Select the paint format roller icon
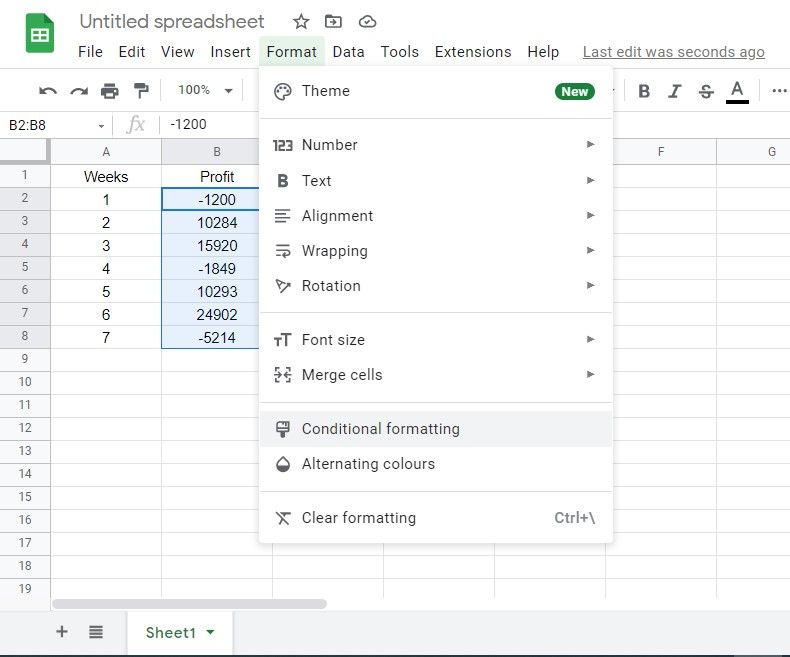790x657 pixels. click(x=141, y=91)
